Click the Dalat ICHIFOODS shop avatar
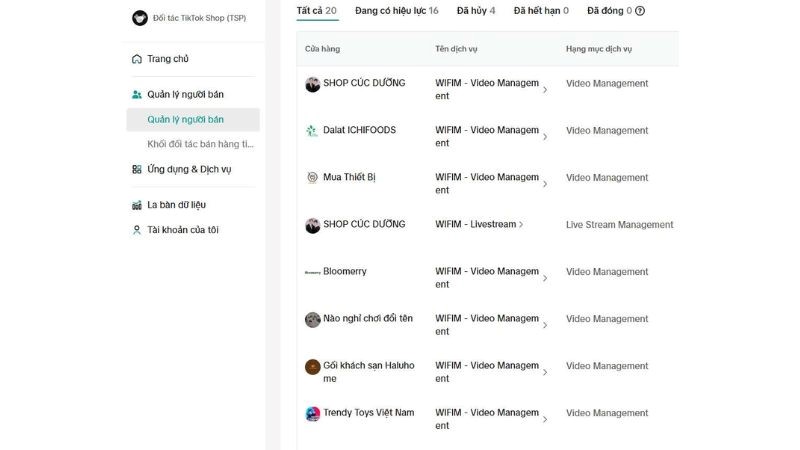This screenshot has width=800, height=450. [312, 131]
